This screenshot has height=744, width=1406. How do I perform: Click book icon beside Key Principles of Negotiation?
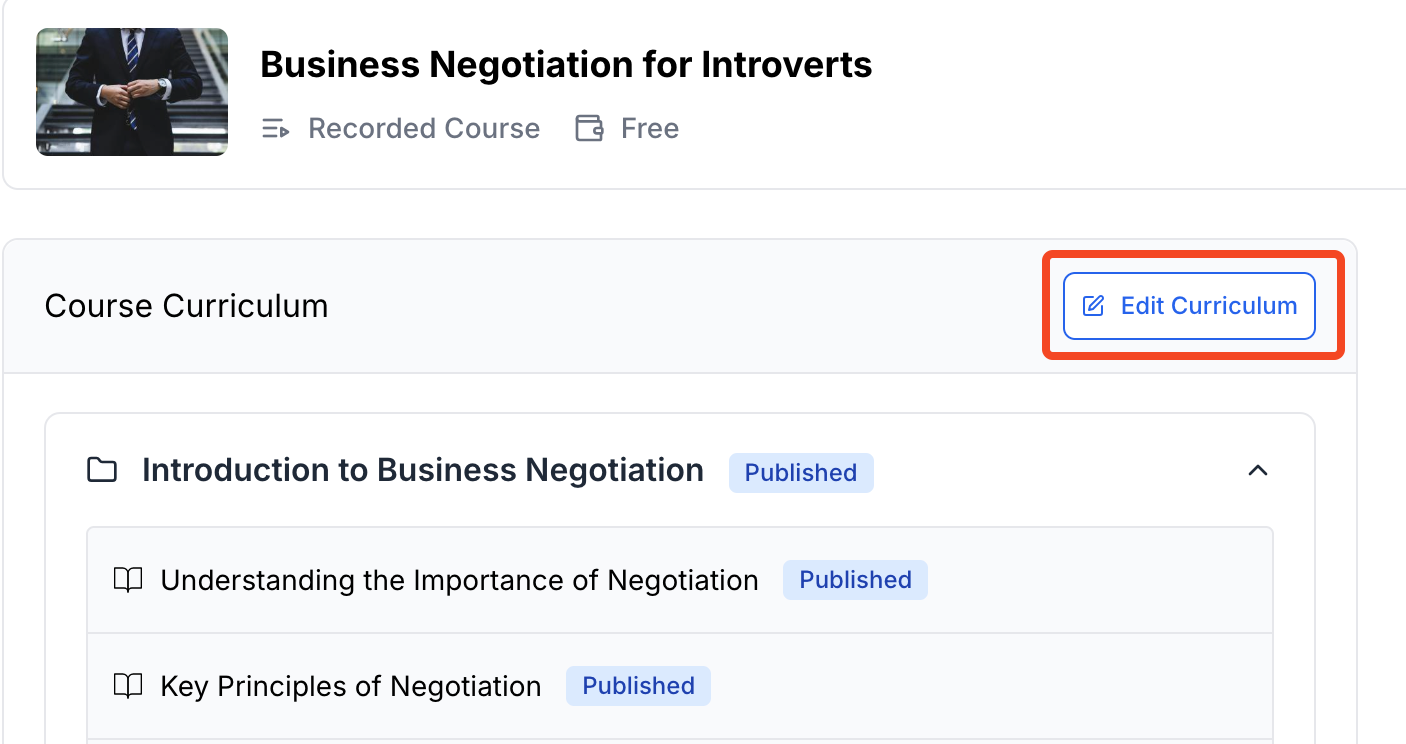point(128,686)
